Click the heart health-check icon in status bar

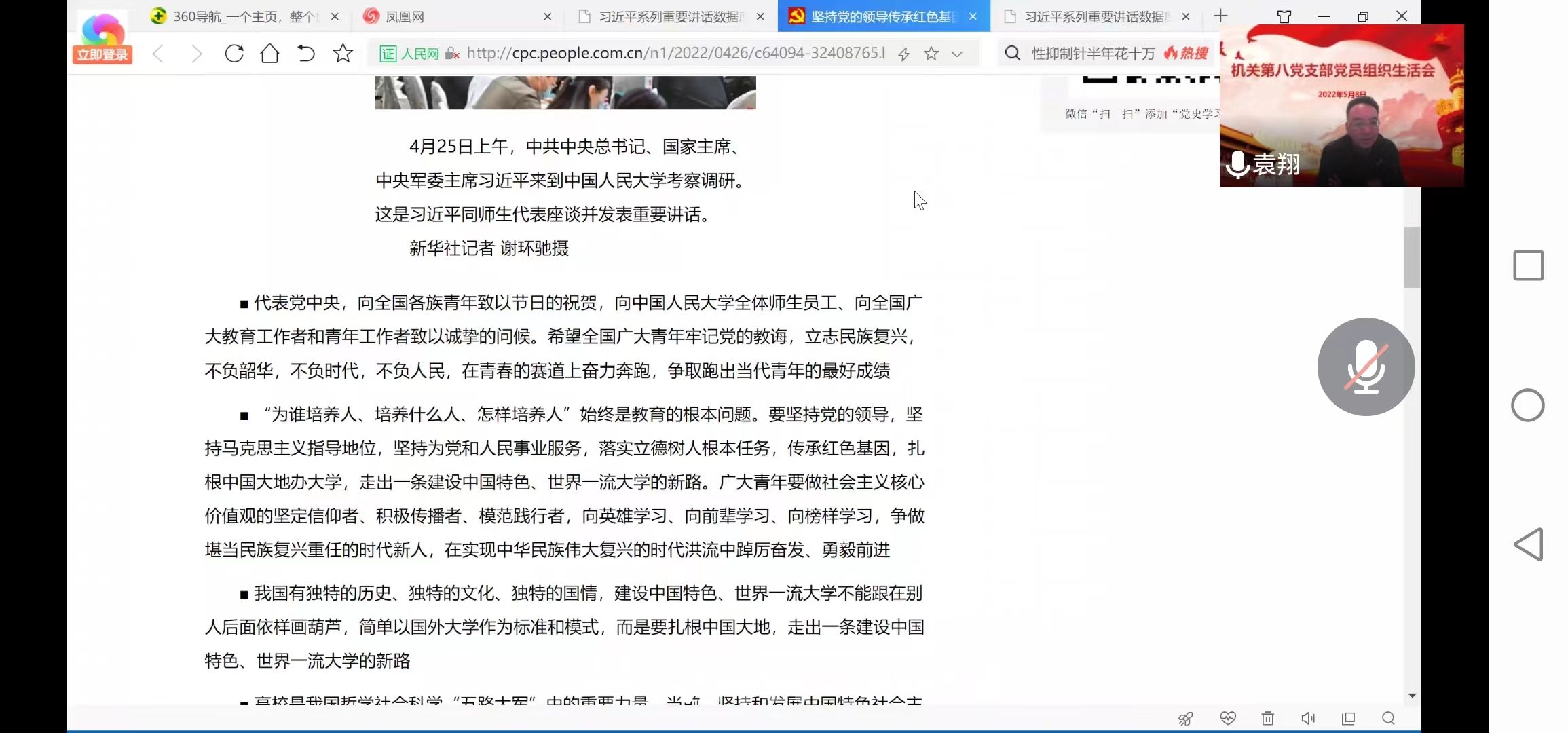(x=1227, y=718)
